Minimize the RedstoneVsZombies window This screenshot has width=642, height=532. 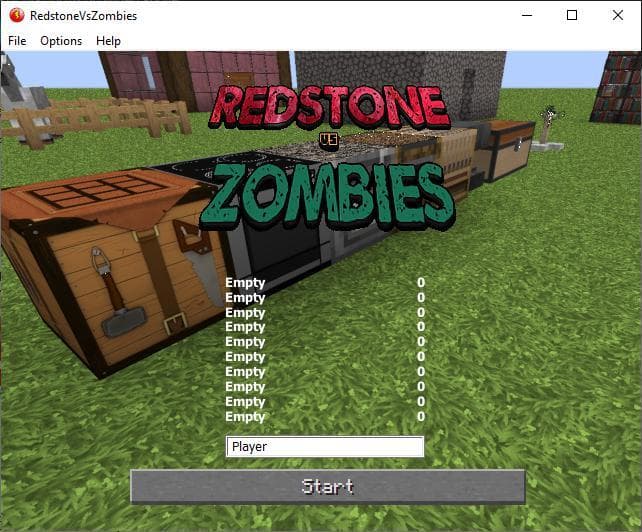pyautogui.click(x=527, y=16)
